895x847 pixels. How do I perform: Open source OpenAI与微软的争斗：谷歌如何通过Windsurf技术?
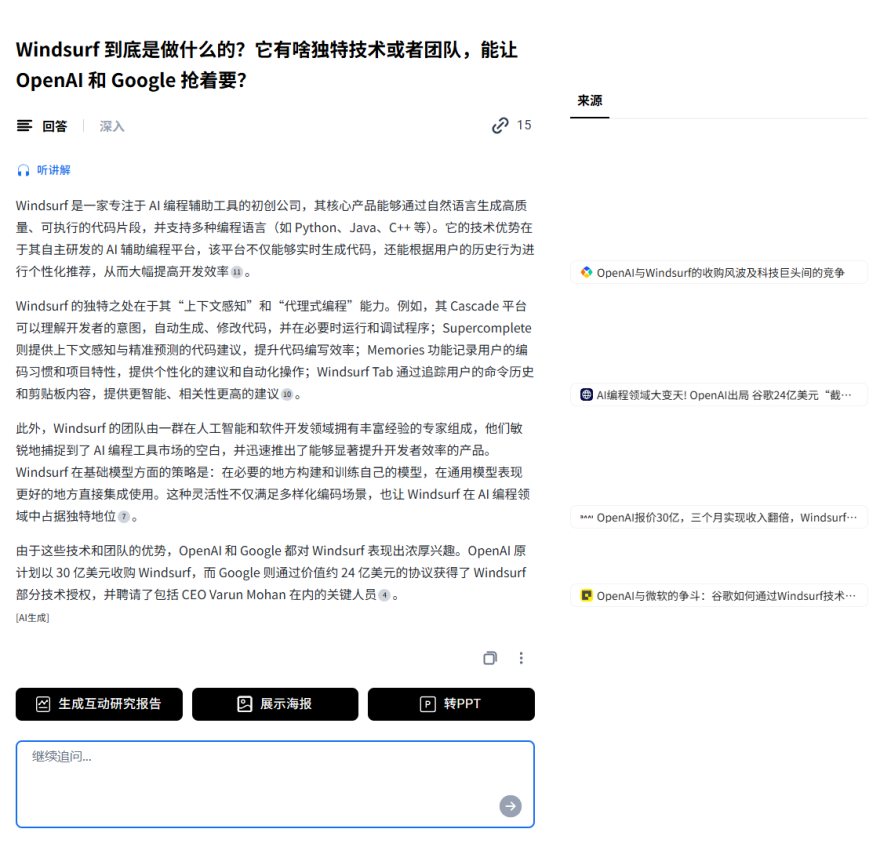(719, 595)
